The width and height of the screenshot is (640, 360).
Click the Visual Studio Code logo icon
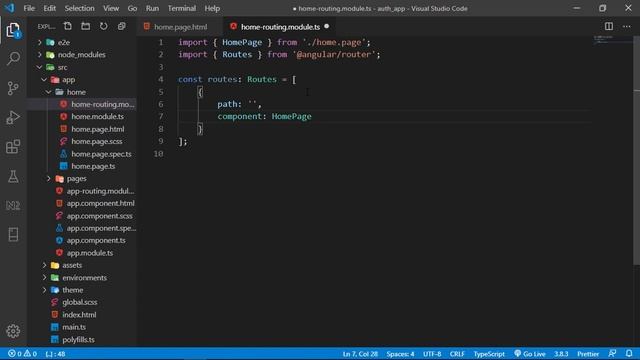pos(9,8)
